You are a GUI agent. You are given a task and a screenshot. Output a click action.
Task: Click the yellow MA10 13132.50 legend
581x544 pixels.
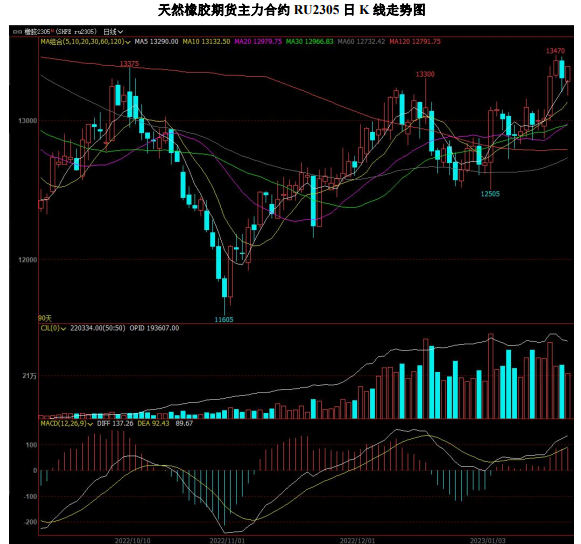(x=206, y=42)
